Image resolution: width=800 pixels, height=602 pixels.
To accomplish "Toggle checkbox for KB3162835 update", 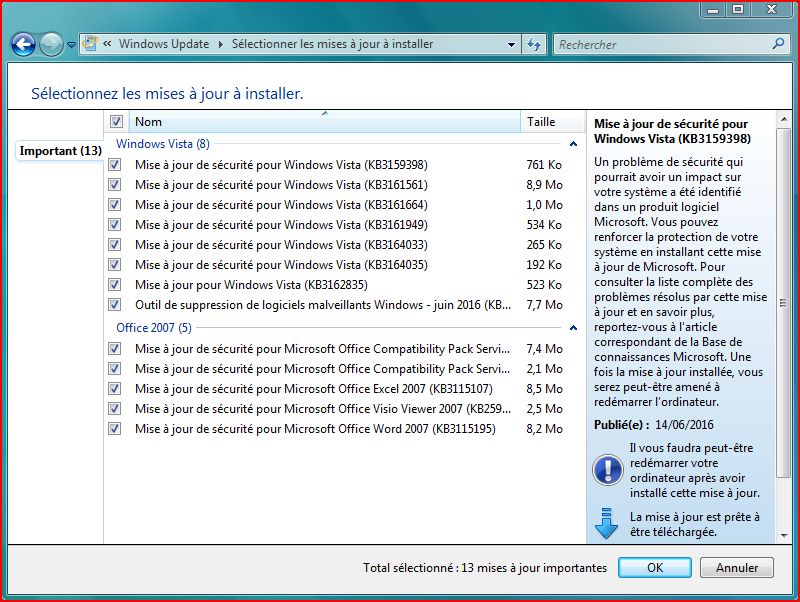I will (x=115, y=285).
